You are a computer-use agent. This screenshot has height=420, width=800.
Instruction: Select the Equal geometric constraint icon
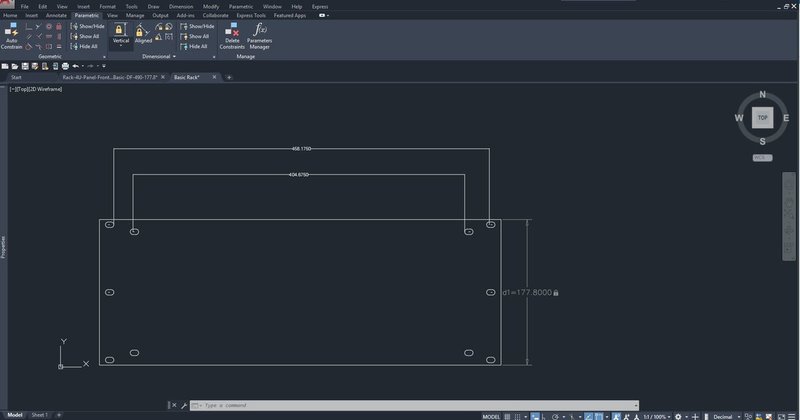pos(59,46)
